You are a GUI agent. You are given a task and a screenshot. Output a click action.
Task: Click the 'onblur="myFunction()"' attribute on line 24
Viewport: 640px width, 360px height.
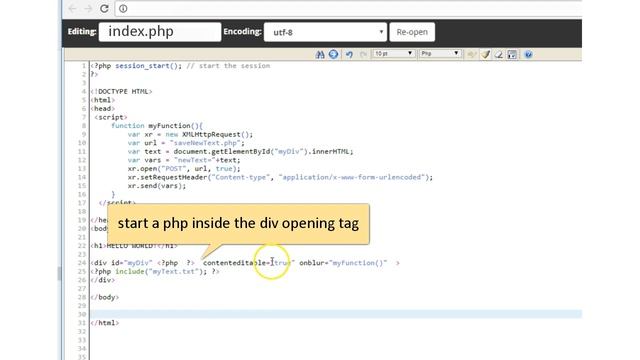343,263
